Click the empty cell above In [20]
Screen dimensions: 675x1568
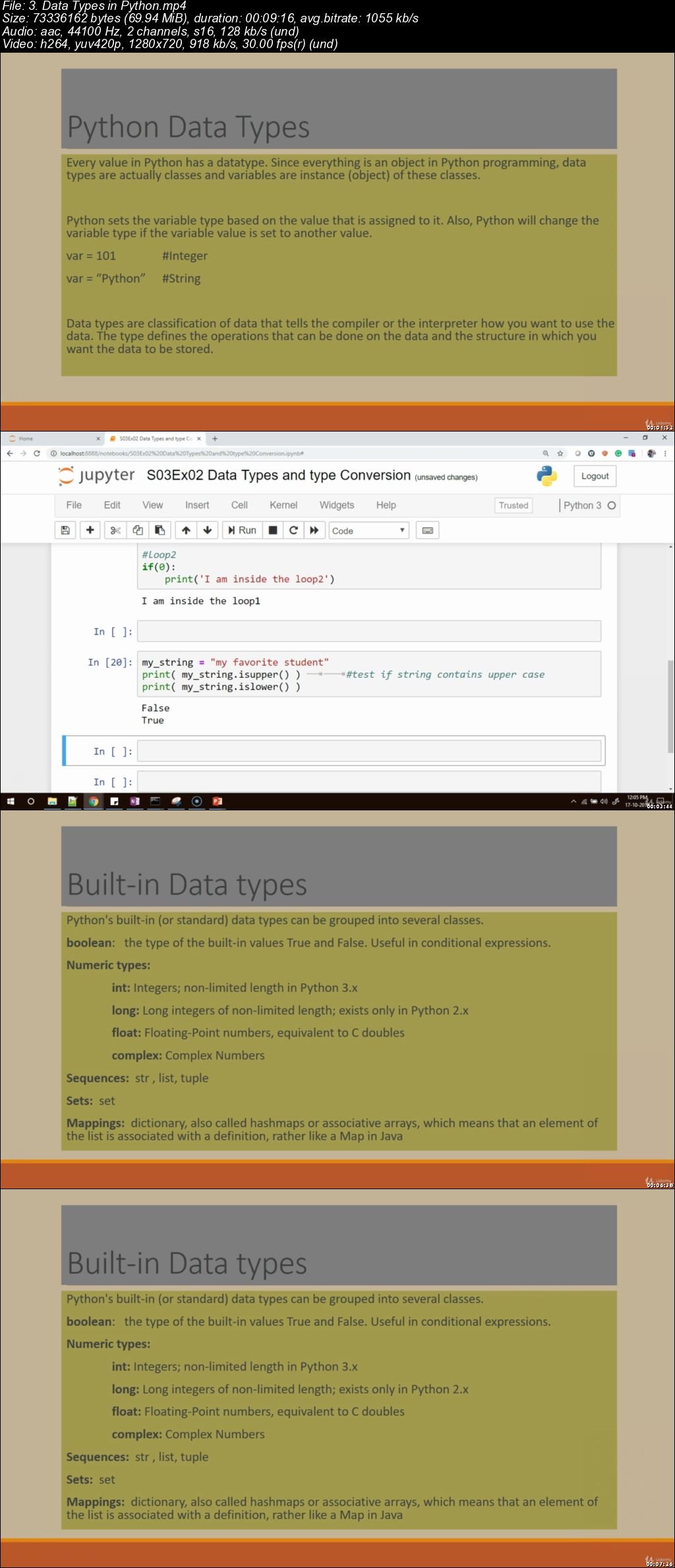tap(369, 631)
